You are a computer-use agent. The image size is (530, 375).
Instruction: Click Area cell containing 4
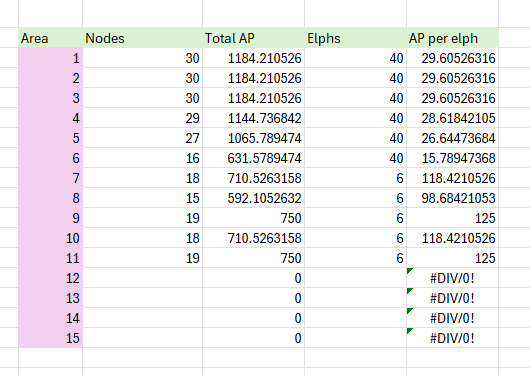click(x=50, y=118)
